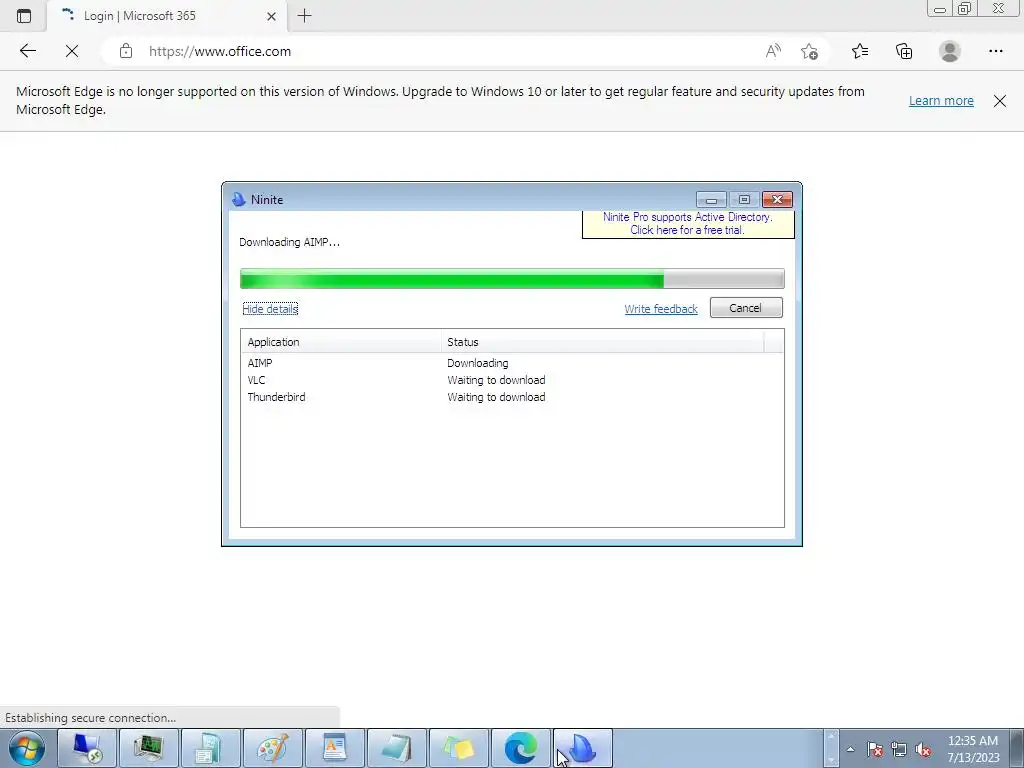Select the Thunderbird application row
The height and width of the screenshot is (768, 1024).
(511, 397)
